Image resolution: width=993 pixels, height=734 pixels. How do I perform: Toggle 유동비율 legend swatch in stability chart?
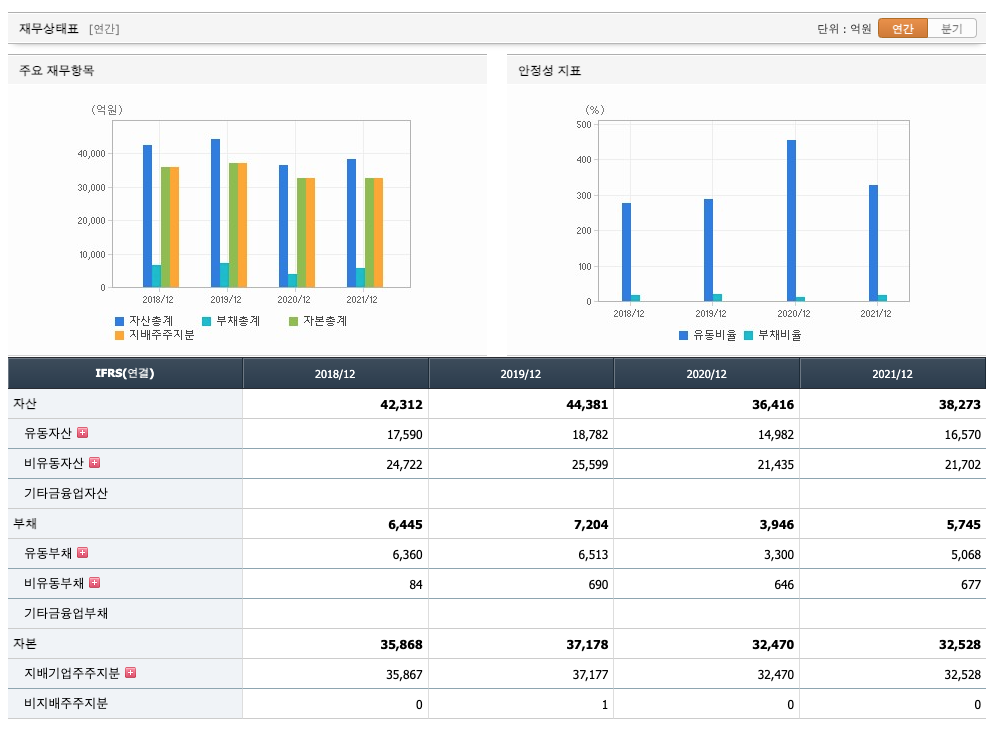click(683, 335)
